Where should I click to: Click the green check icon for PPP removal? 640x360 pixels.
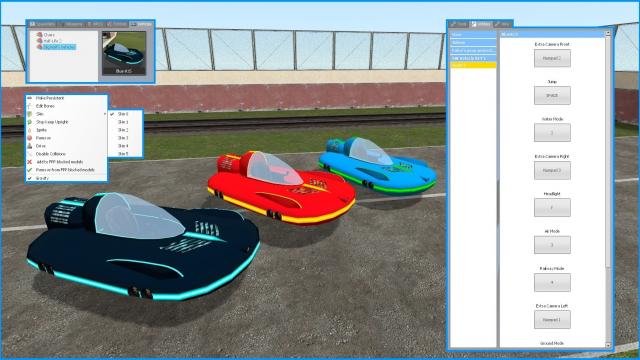coord(29,170)
